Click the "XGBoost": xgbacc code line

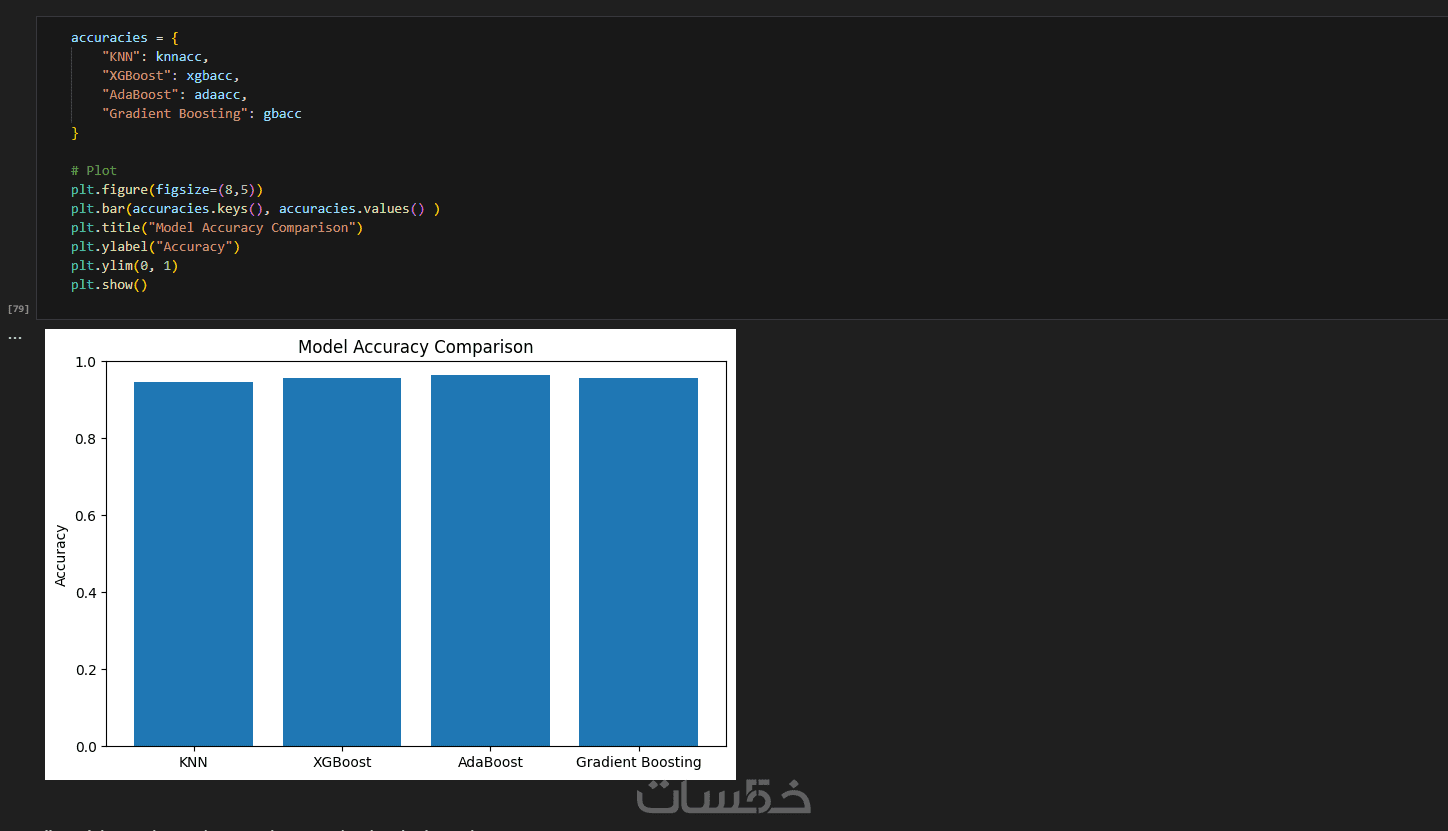click(x=171, y=76)
